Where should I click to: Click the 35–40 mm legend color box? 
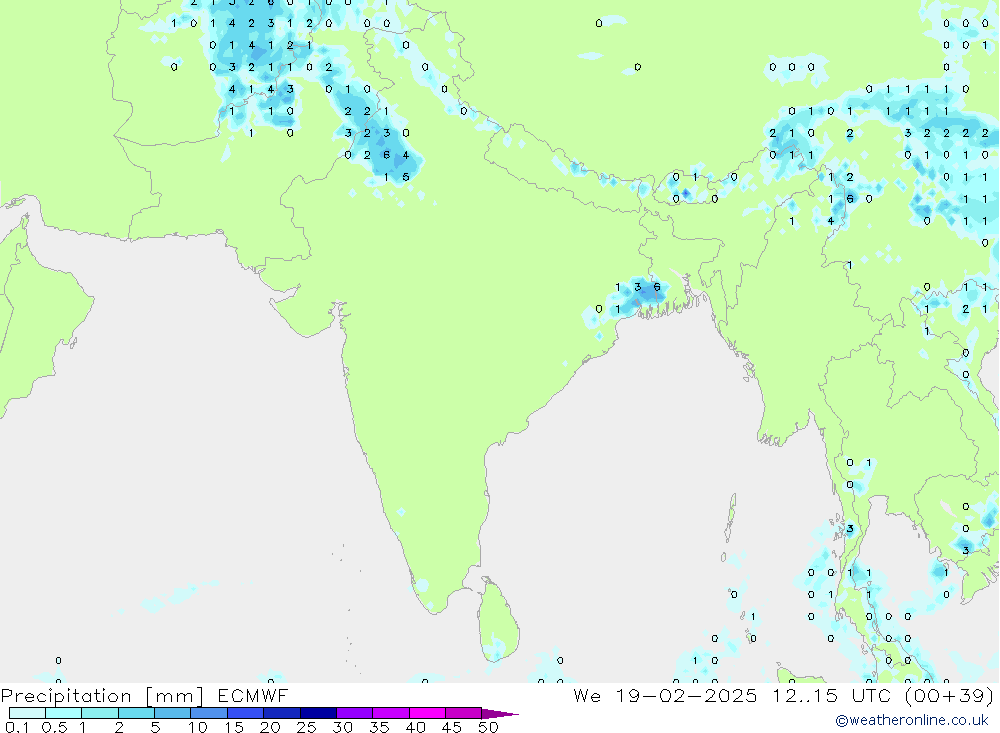[x=391, y=713]
